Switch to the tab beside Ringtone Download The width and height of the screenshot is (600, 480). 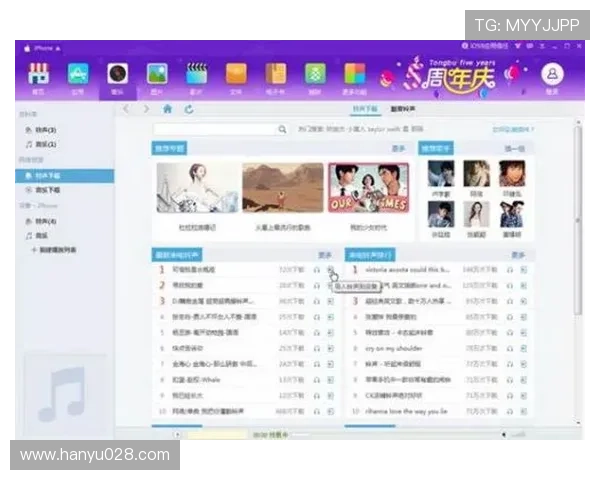403,109
